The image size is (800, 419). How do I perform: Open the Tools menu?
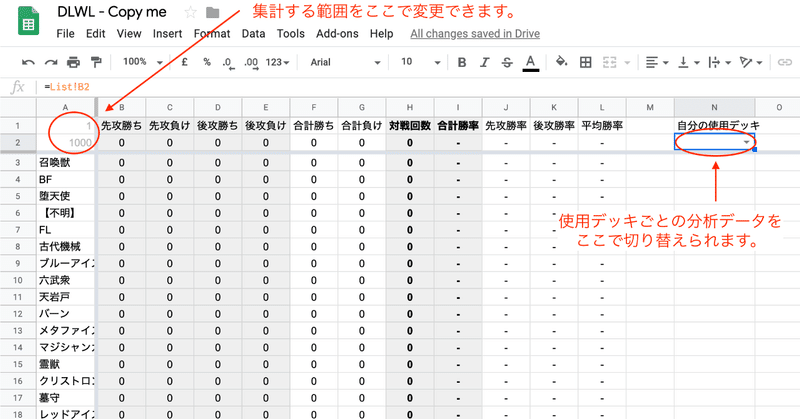tap(290, 34)
